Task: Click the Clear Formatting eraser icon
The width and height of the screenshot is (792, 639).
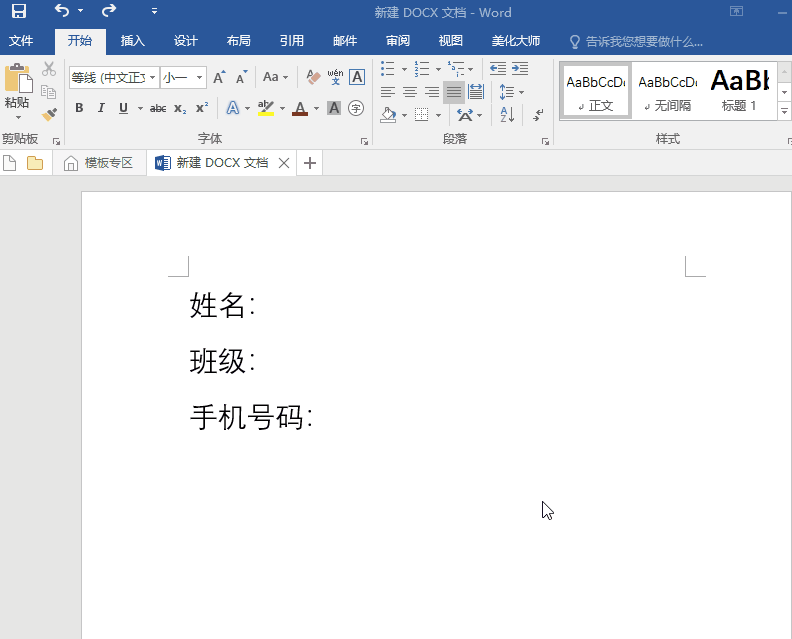Action: 313,77
